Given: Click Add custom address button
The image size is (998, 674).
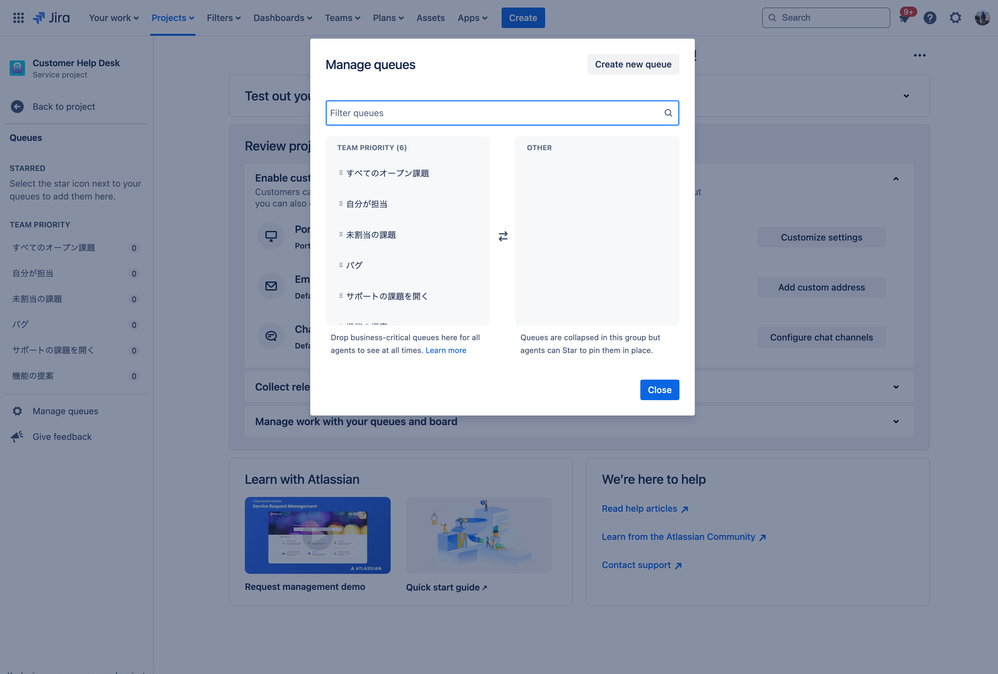Looking at the screenshot, I should point(821,287).
